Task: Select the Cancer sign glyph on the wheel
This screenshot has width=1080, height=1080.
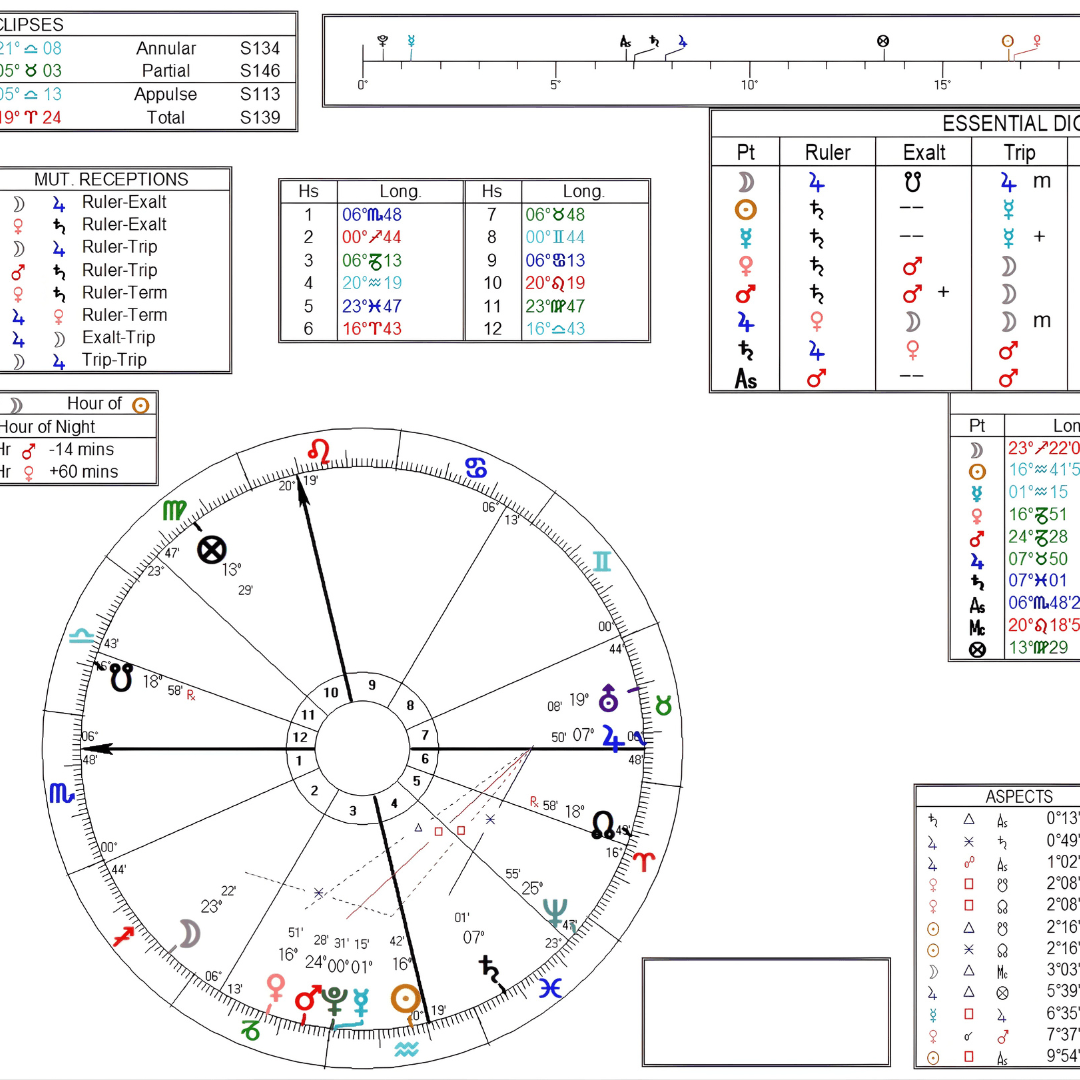Action: point(476,468)
